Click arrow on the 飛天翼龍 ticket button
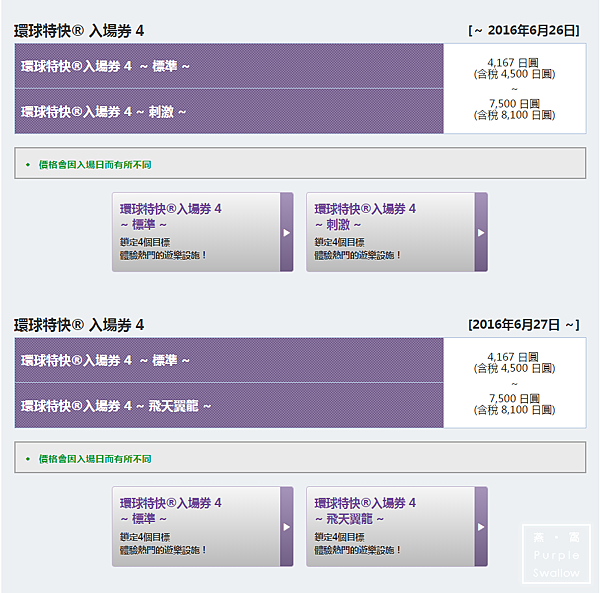The height and width of the screenshot is (593, 600). [481, 527]
